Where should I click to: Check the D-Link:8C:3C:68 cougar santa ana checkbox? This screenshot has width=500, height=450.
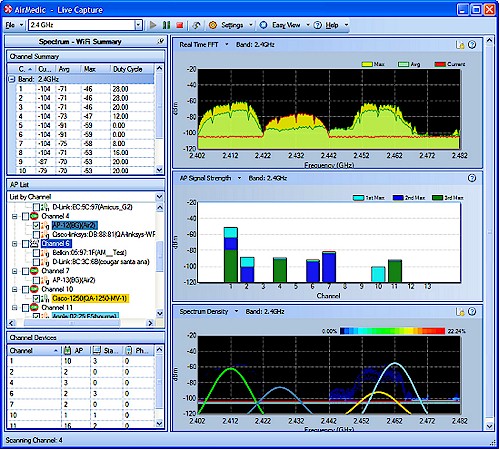pyautogui.click(x=36, y=262)
